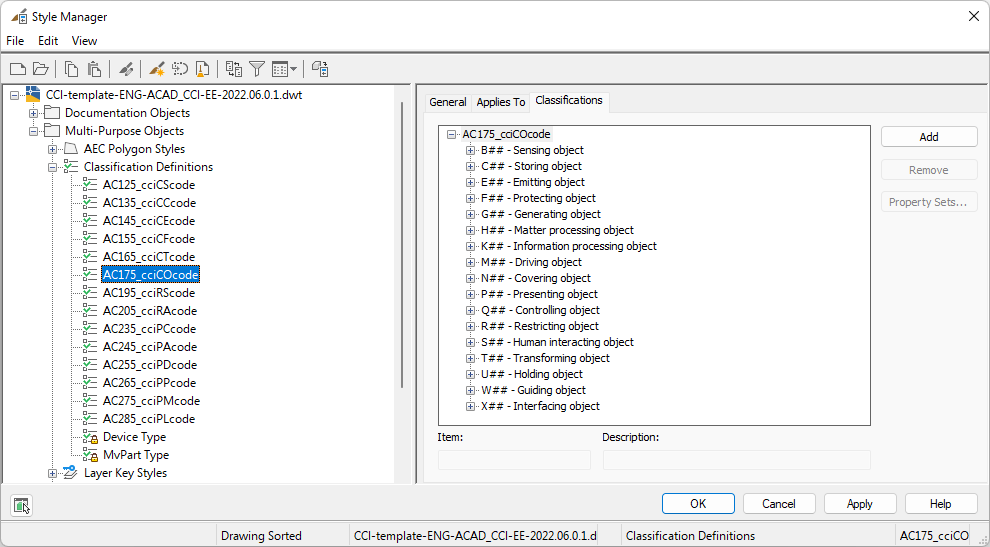Image resolution: width=990 pixels, height=547 pixels.
Task: Click the floating viewer icon at bottom-left
Action: [21, 505]
